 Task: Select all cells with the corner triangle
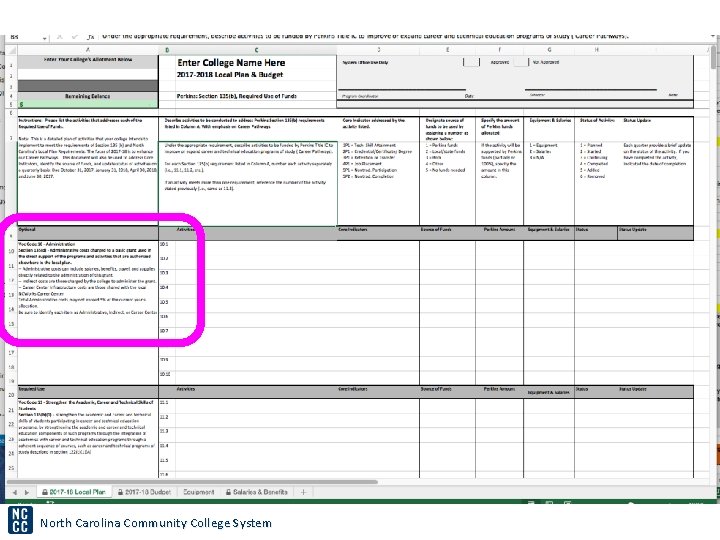tap(12, 50)
